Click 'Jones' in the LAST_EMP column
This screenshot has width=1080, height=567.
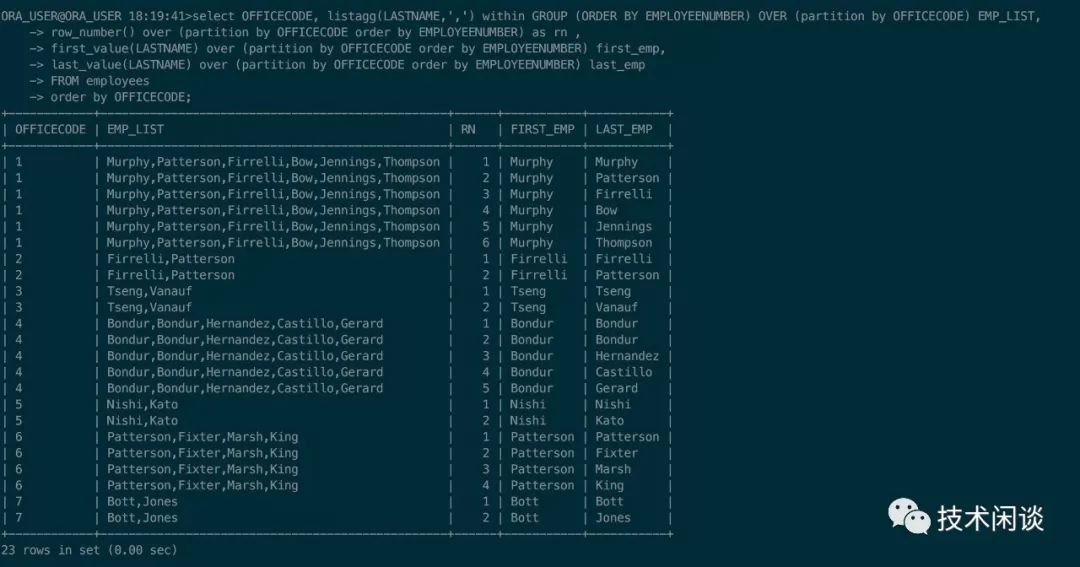[613, 518]
